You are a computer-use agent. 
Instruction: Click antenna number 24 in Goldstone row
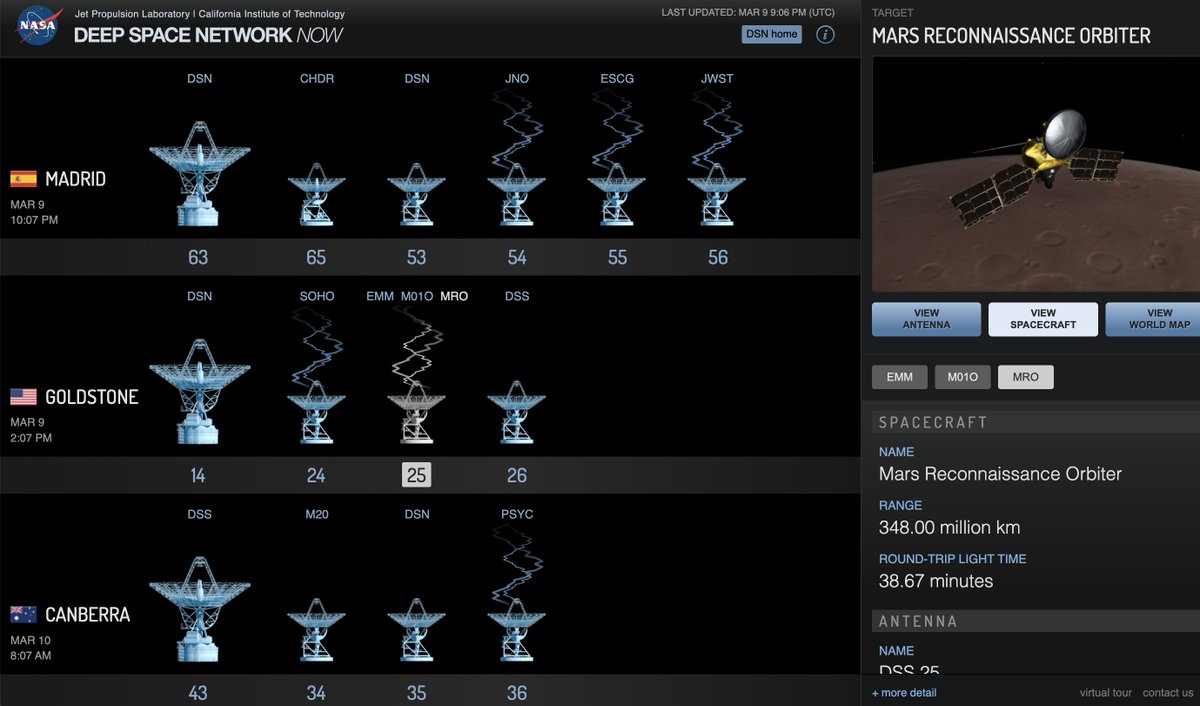coord(316,475)
